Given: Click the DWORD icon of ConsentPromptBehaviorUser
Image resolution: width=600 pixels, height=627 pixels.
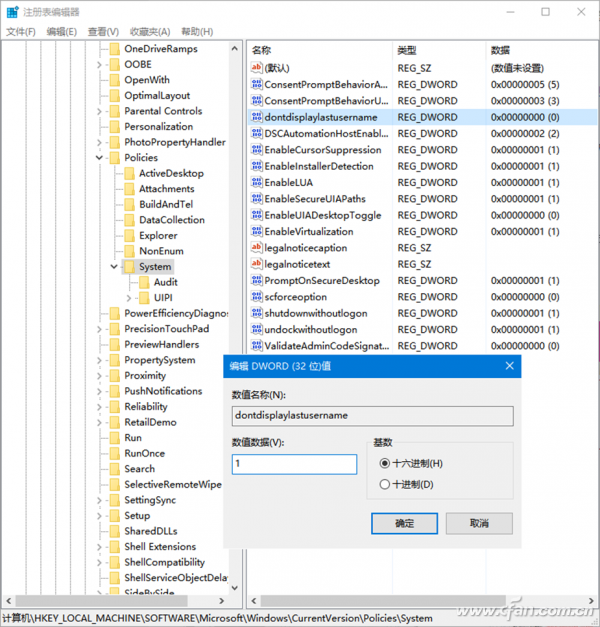Looking at the screenshot, I should [x=256, y=100].
